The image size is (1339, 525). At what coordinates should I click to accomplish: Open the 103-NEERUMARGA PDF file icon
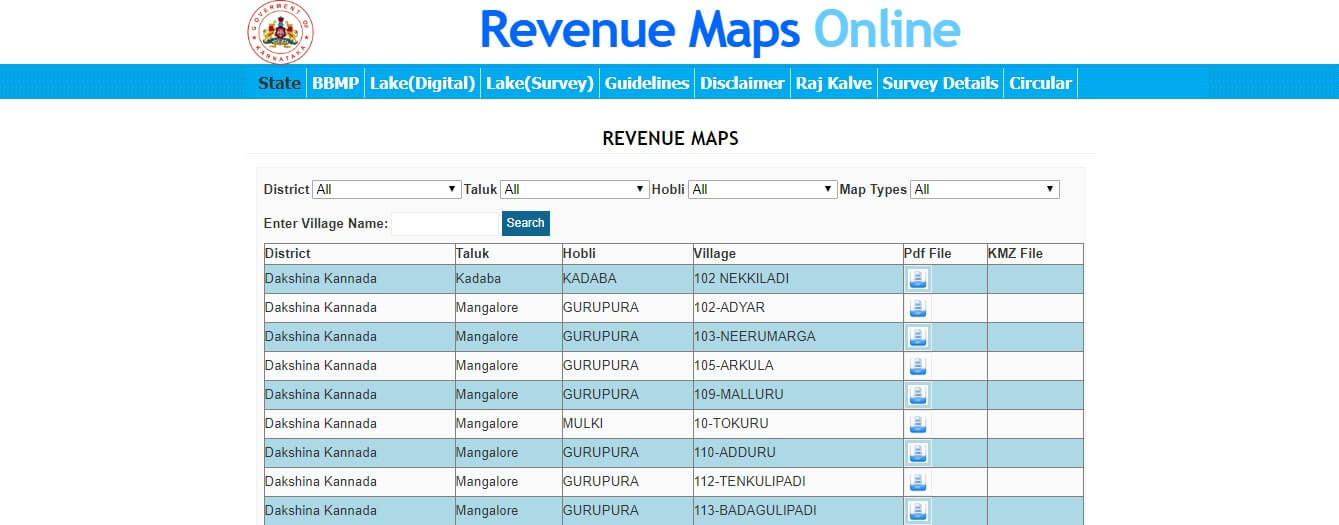pyautogui.click(x=917, y=337)
